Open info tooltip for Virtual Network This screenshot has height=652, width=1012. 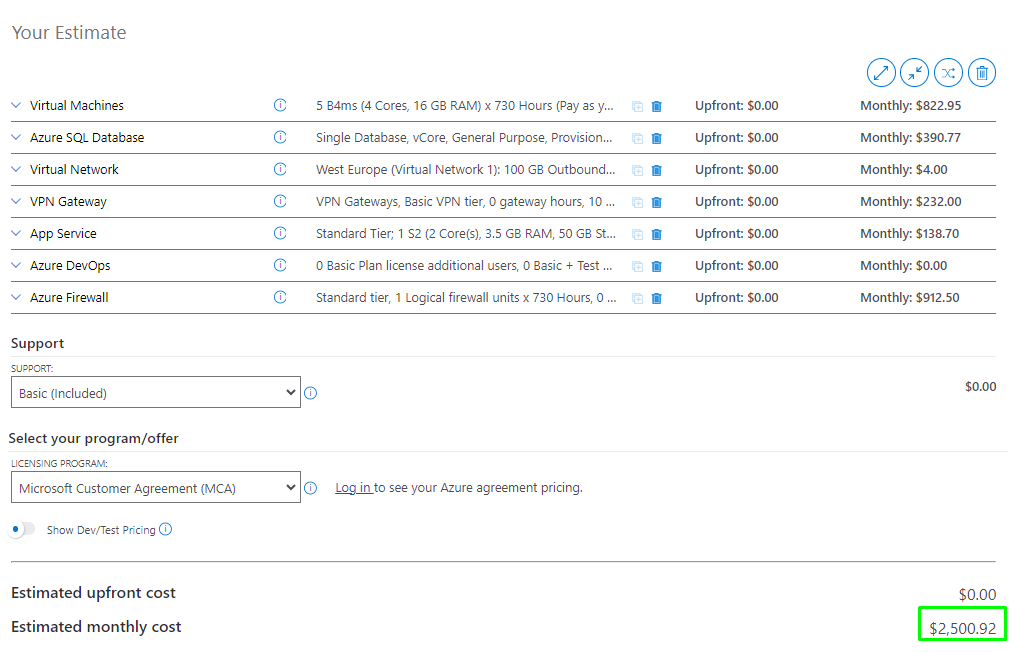pos(280,169)
